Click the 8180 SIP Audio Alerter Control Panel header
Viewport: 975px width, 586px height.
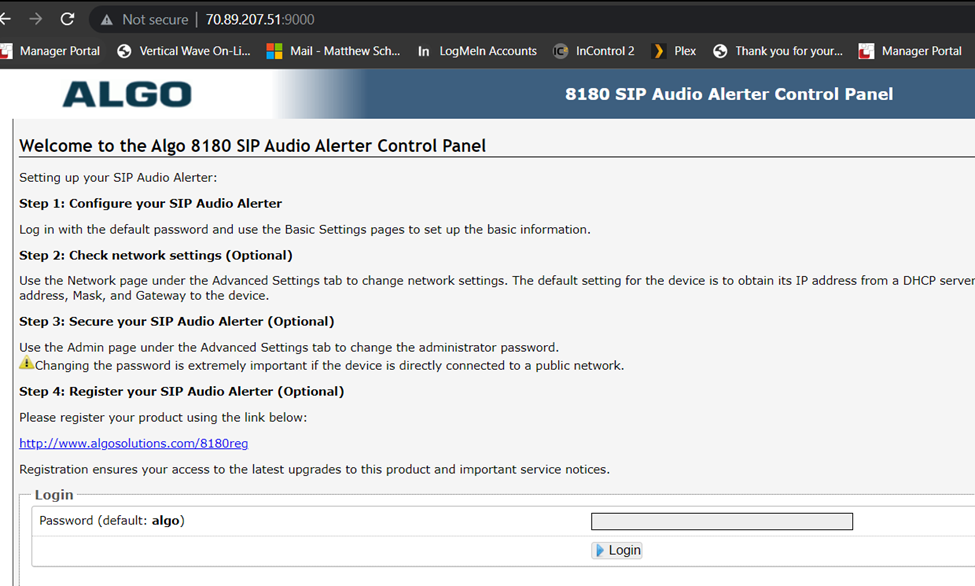729,94
